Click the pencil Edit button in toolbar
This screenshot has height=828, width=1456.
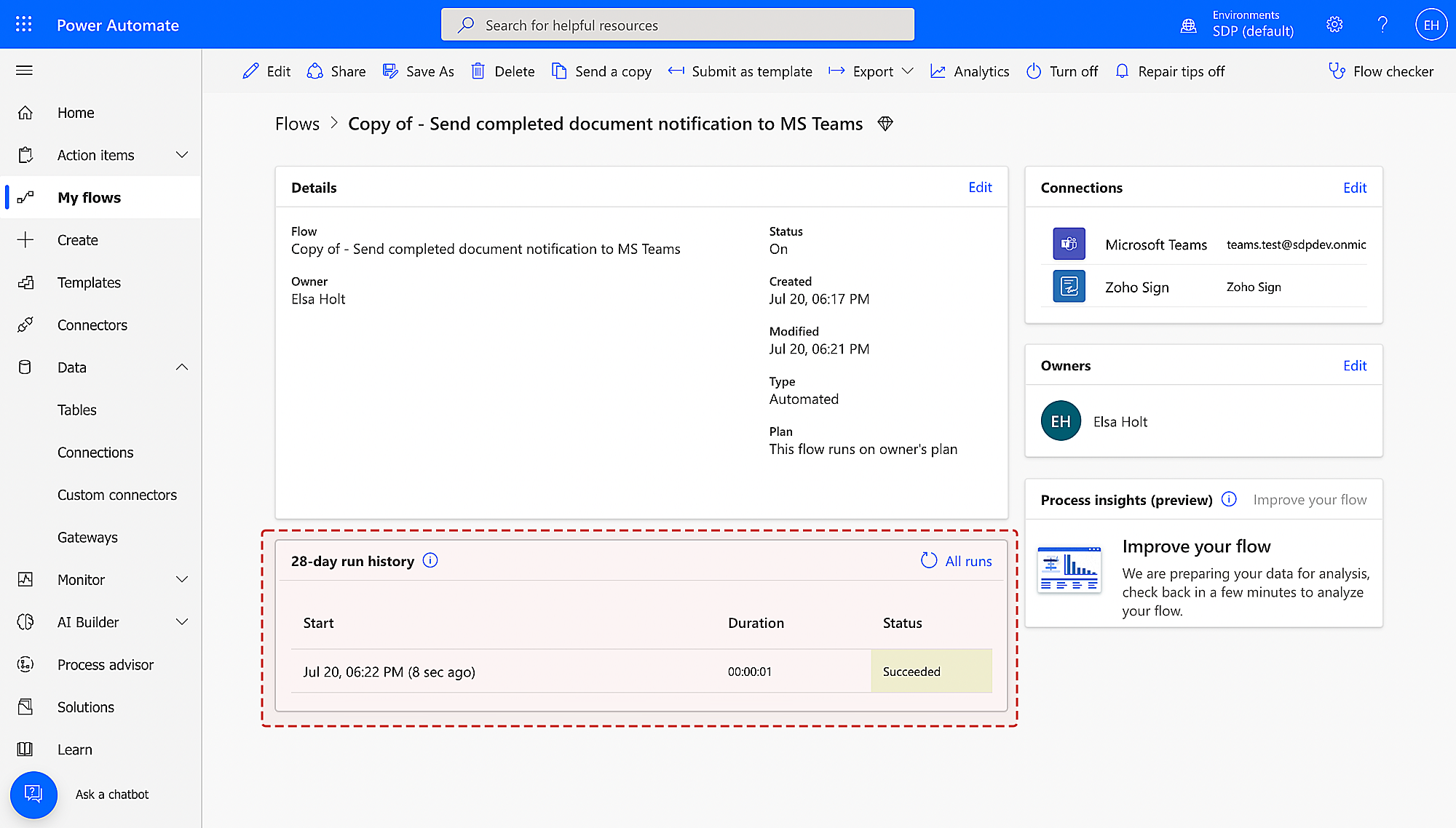pos(266,71)
